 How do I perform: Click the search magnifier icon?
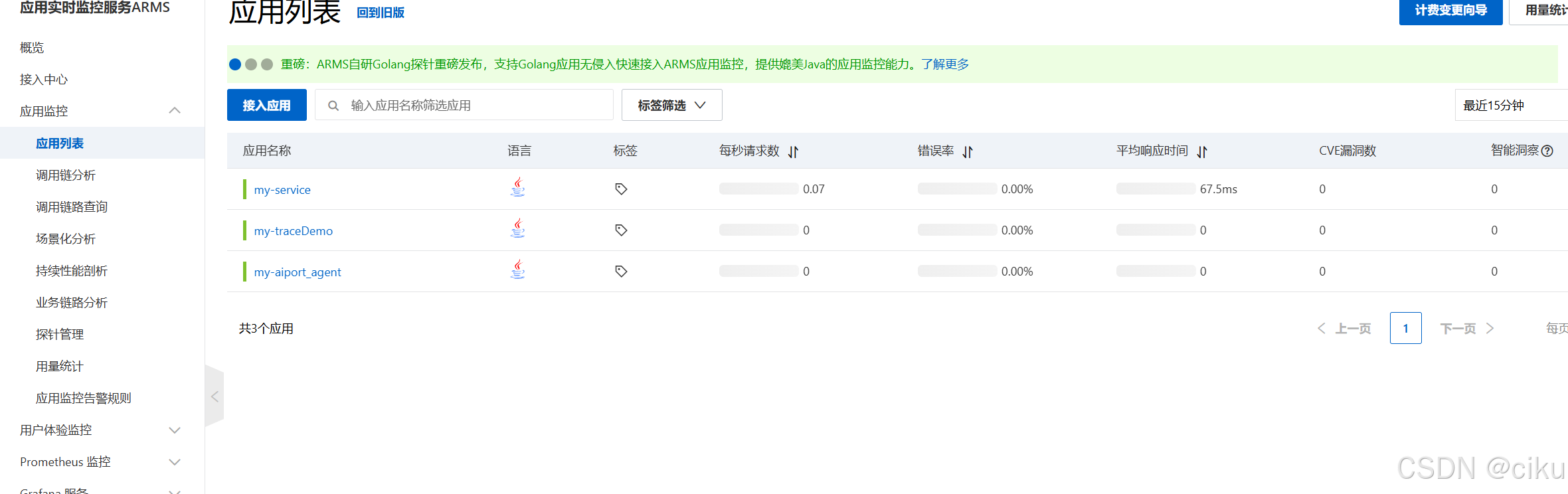point(333,106)
